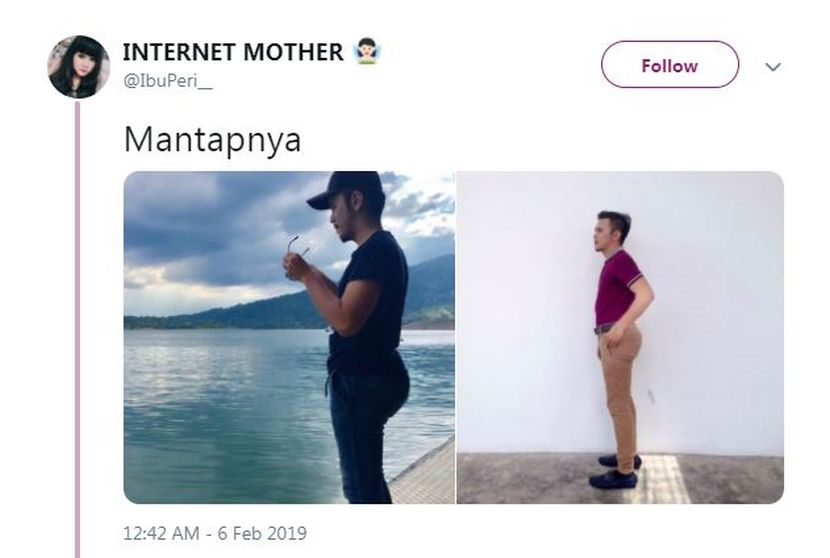Viewport: 830px width, 558px height.
Task: Click the INTERNET MOTHER profile avatar
Action: click(x=78, y=66)
